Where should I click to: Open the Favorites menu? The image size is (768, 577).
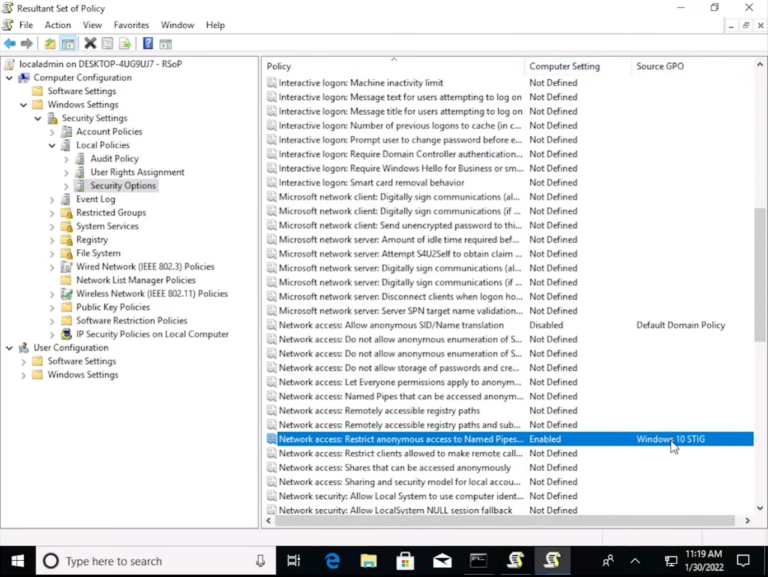point(131,25)
